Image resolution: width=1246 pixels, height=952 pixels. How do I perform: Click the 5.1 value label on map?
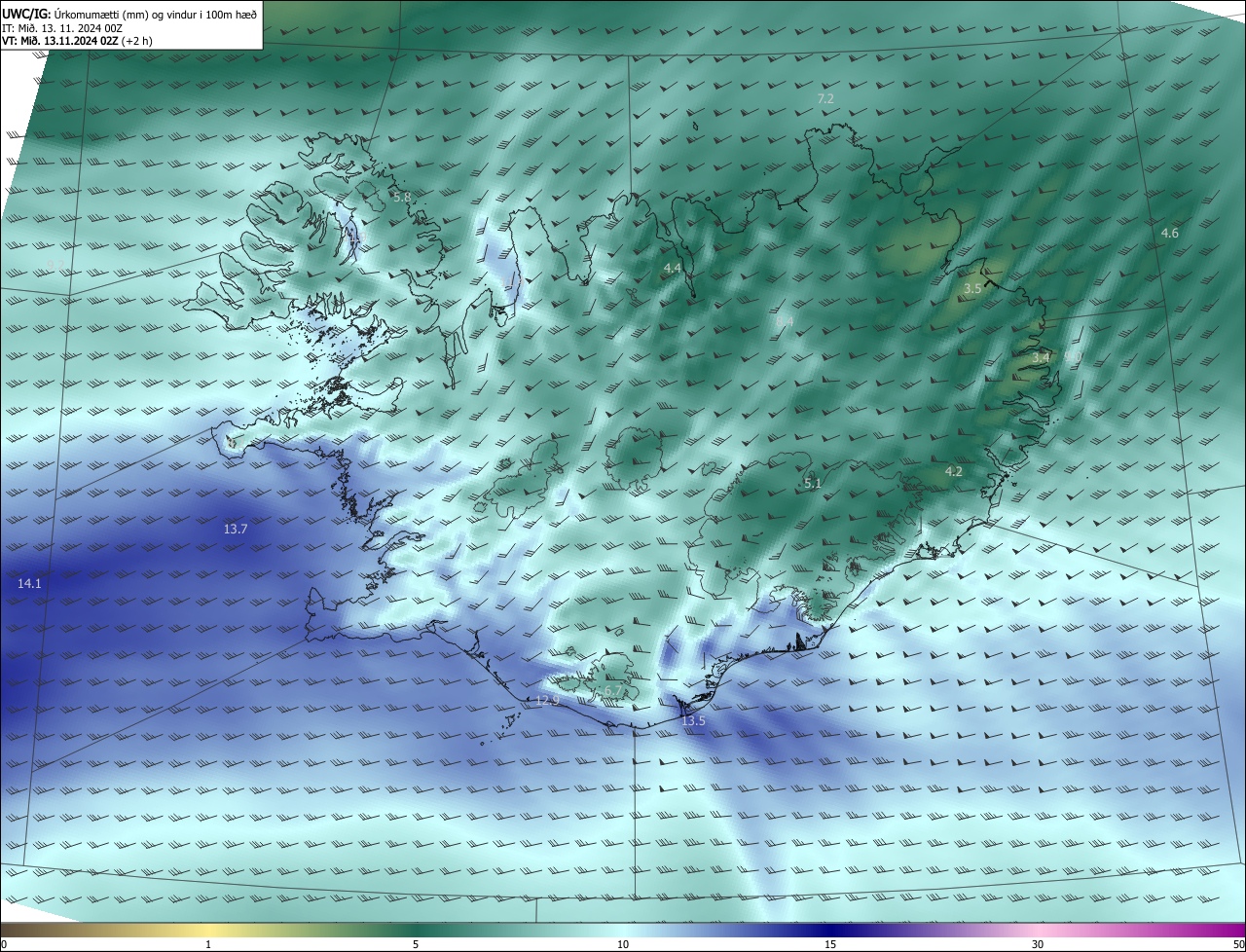tap(813, 483)
